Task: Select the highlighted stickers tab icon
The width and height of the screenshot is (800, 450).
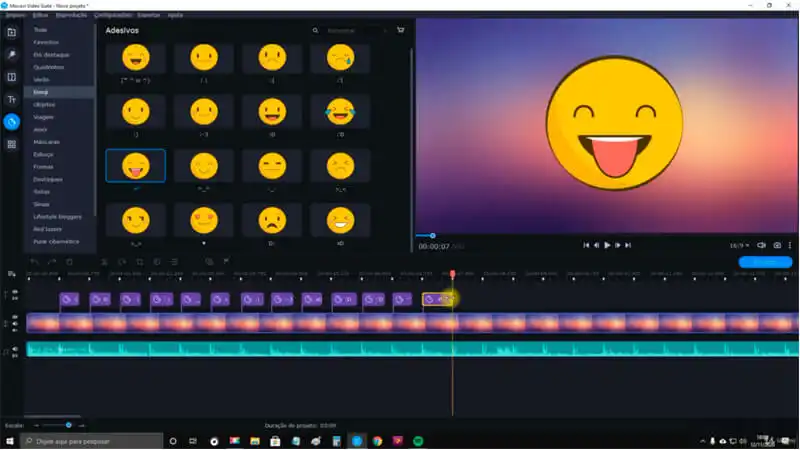Action: point(11,122)
